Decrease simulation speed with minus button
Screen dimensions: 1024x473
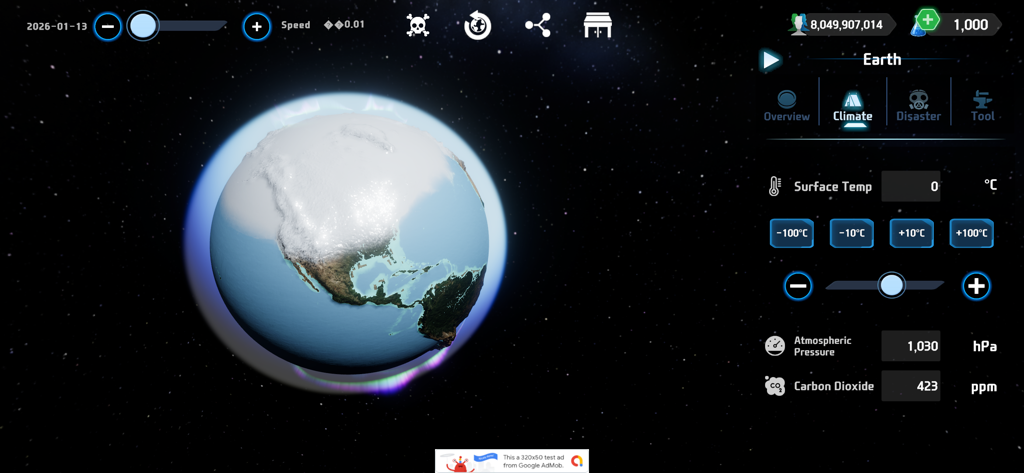(108, 27)
